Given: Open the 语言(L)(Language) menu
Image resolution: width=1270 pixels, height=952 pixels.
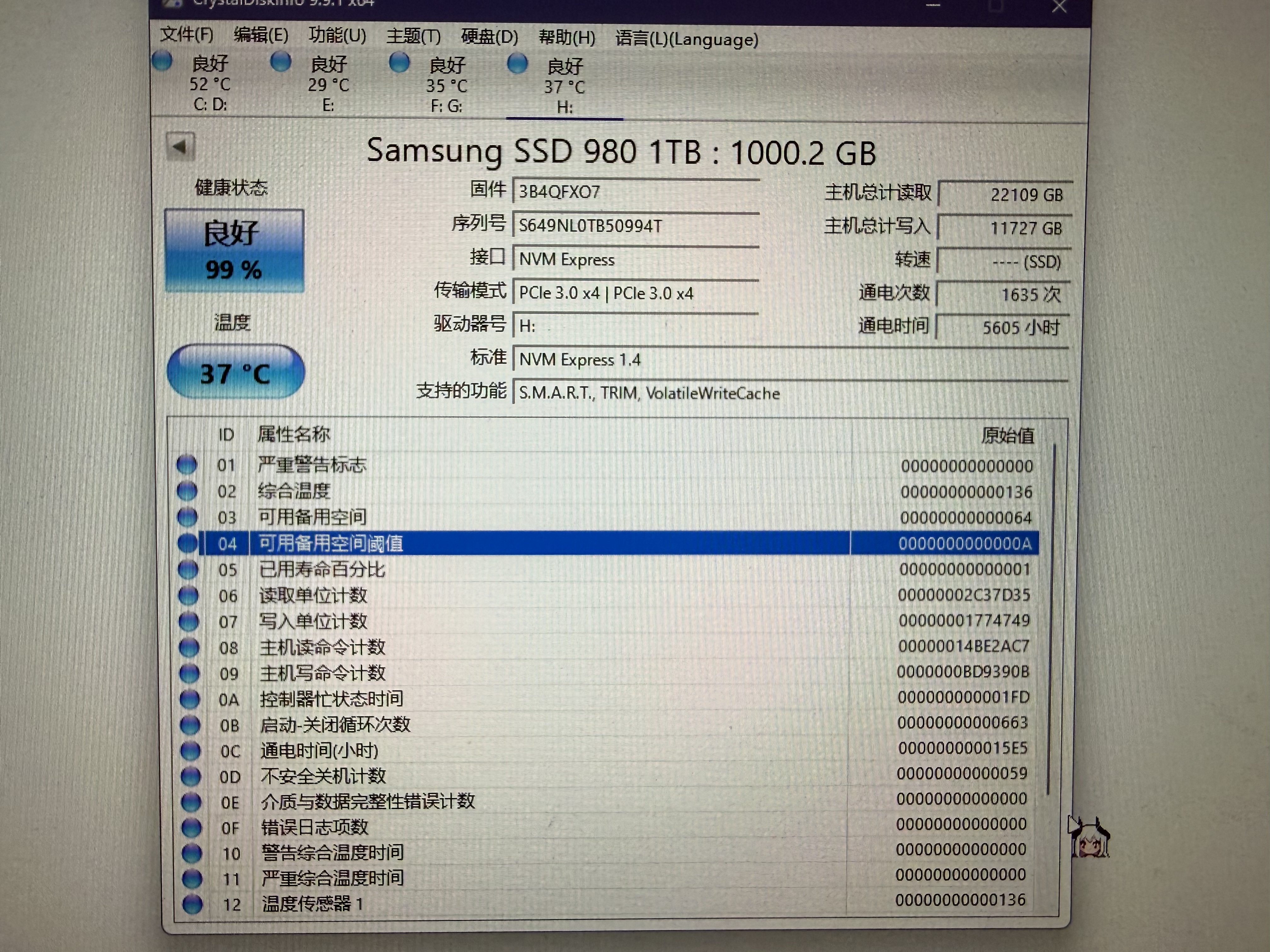Looking at the screenshot, I should tap(687, 39).
